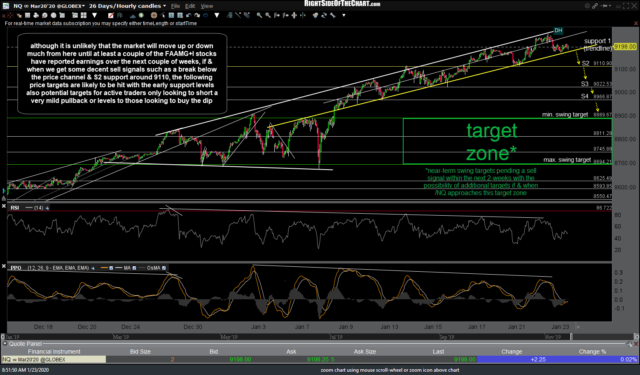Screen dimensions: 640x375
Task: Click the time scrollbar left arrow
Action: tap(3, 337)
